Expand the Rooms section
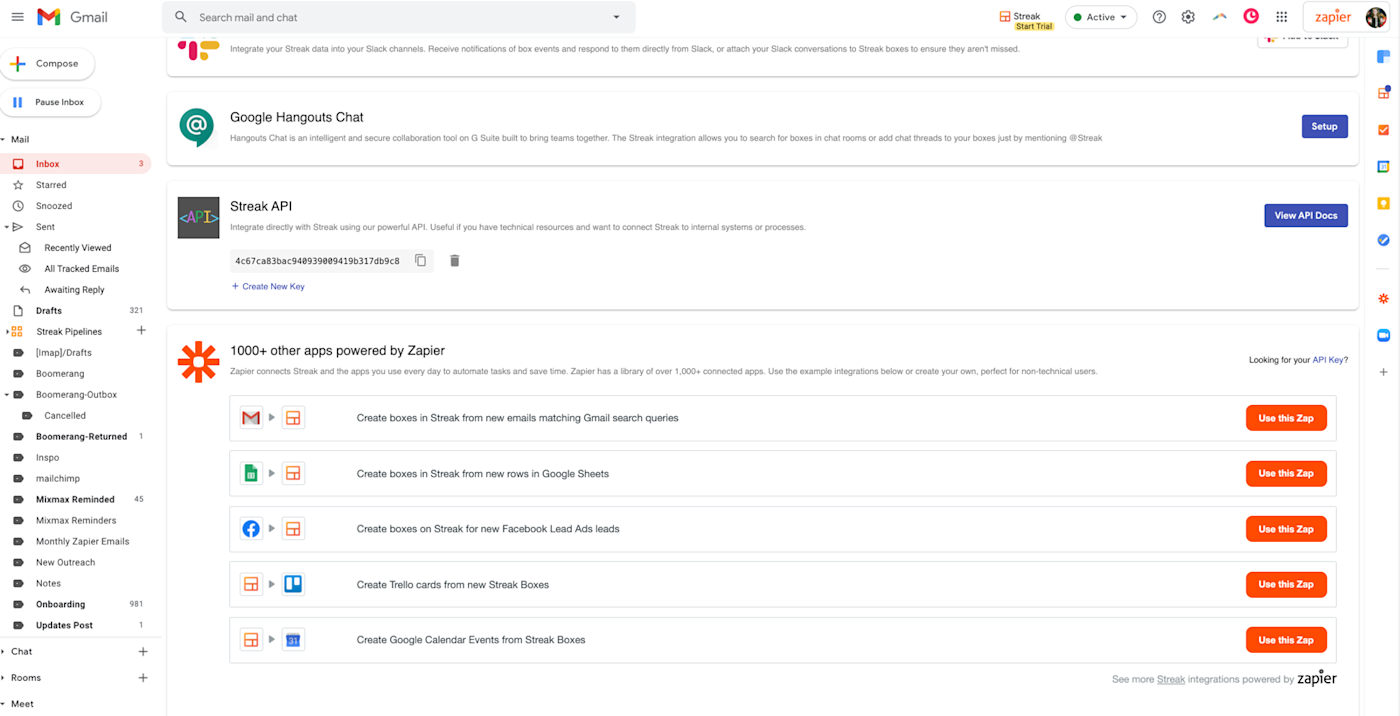The width and height of the screenshot is (1400, 716). (4, 678)
